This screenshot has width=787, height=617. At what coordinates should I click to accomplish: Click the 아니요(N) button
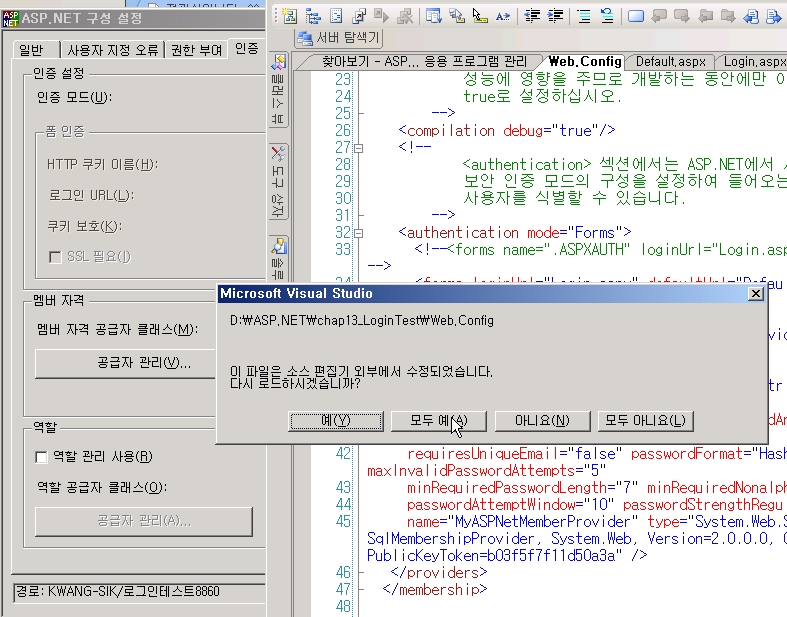[542, 421]
